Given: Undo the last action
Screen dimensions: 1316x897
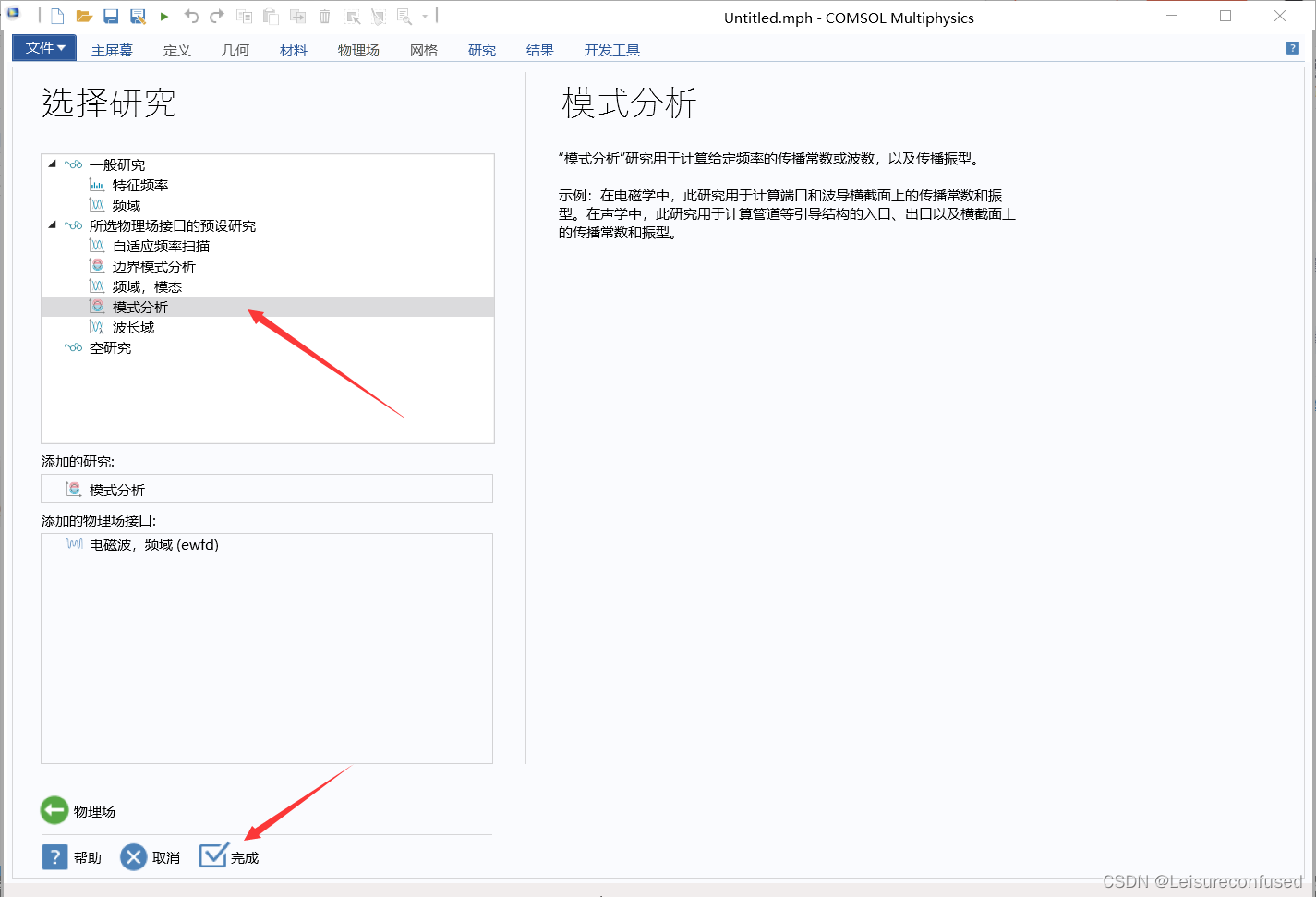Looking at the screenshot, I should point(191,16).
